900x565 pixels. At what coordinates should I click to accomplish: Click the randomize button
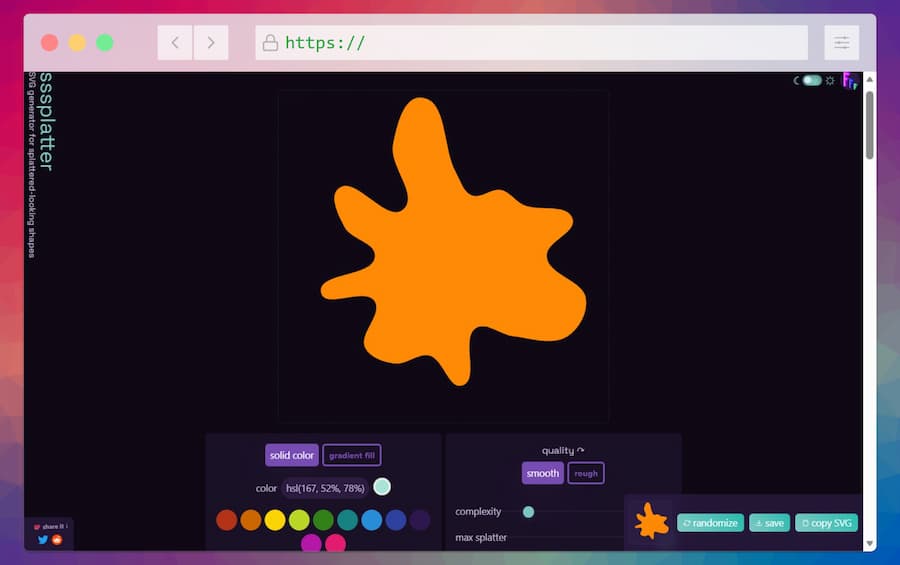(x=710, y=523)
